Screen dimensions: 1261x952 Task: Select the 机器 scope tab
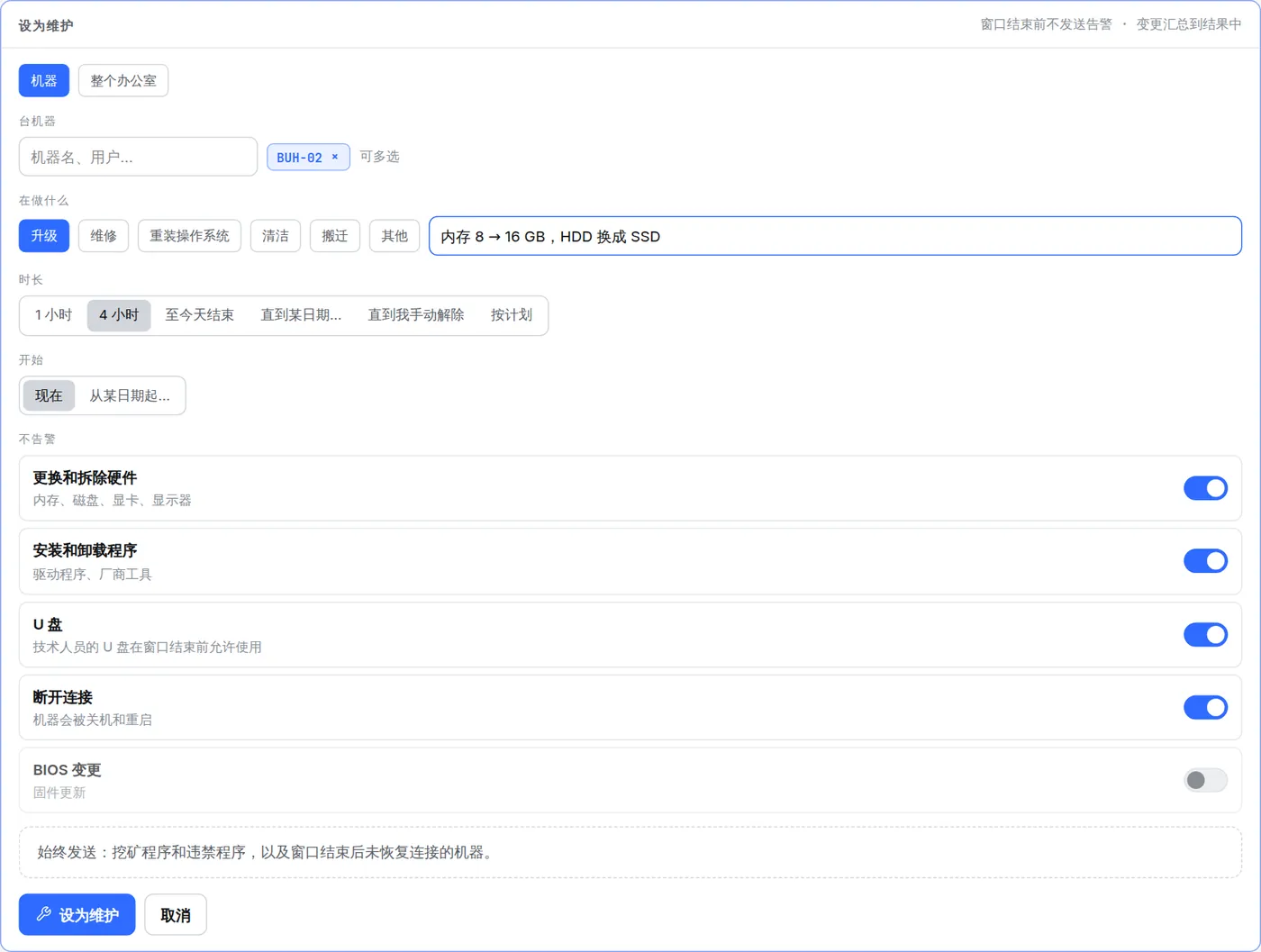44,81
